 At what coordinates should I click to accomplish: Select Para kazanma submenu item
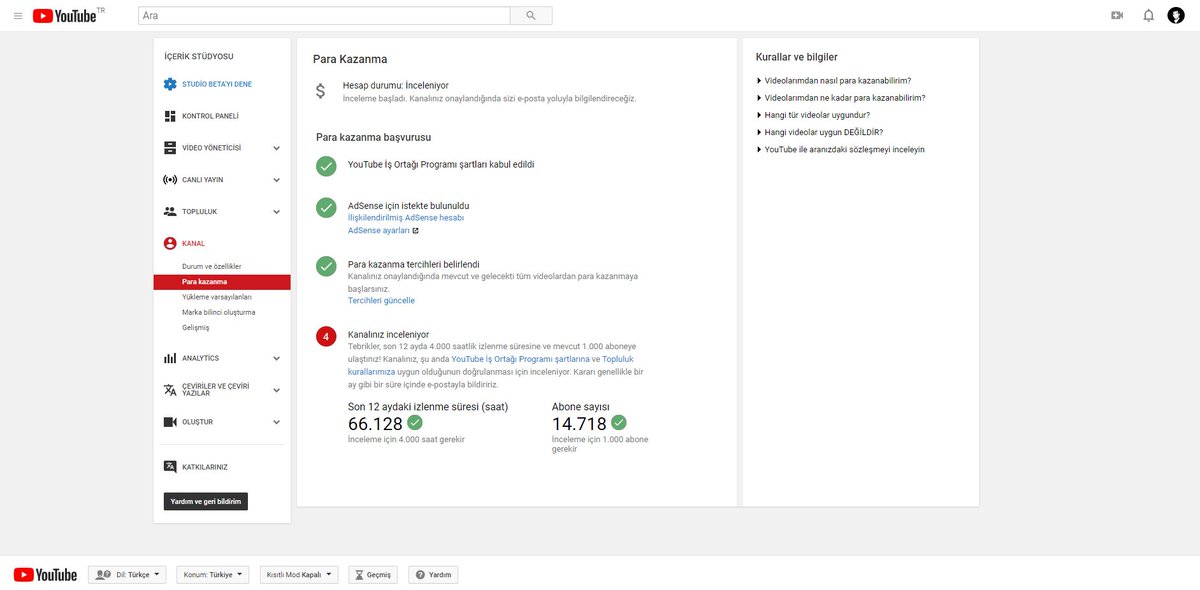[222, 282]
